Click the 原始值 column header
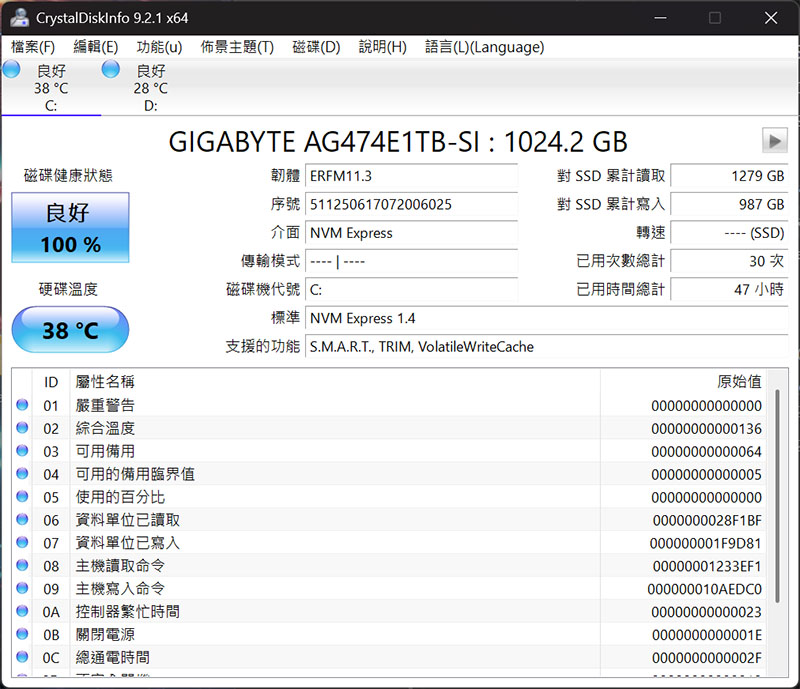800x689 pixels. [739, 381]
